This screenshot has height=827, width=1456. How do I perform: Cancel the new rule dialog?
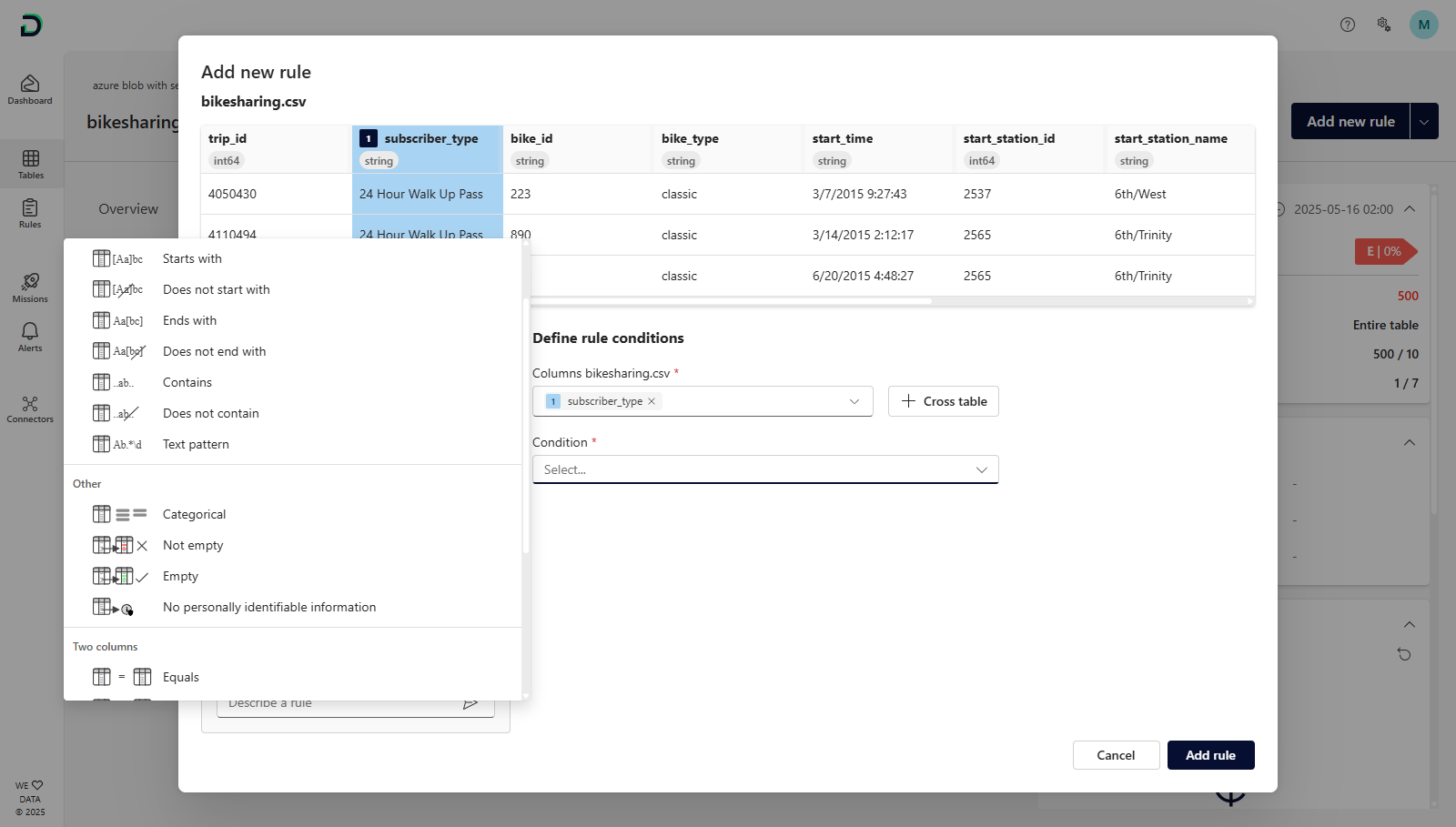tap(1116, 755)
